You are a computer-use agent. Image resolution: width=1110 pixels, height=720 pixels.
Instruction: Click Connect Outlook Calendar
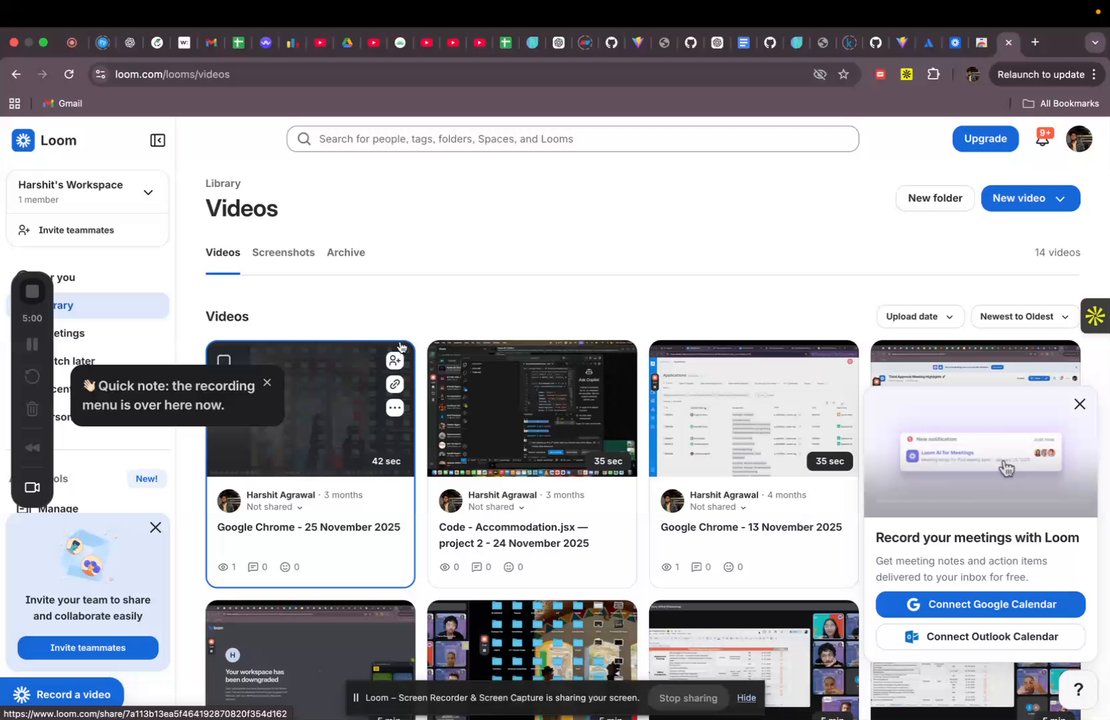tap(980, 637)
